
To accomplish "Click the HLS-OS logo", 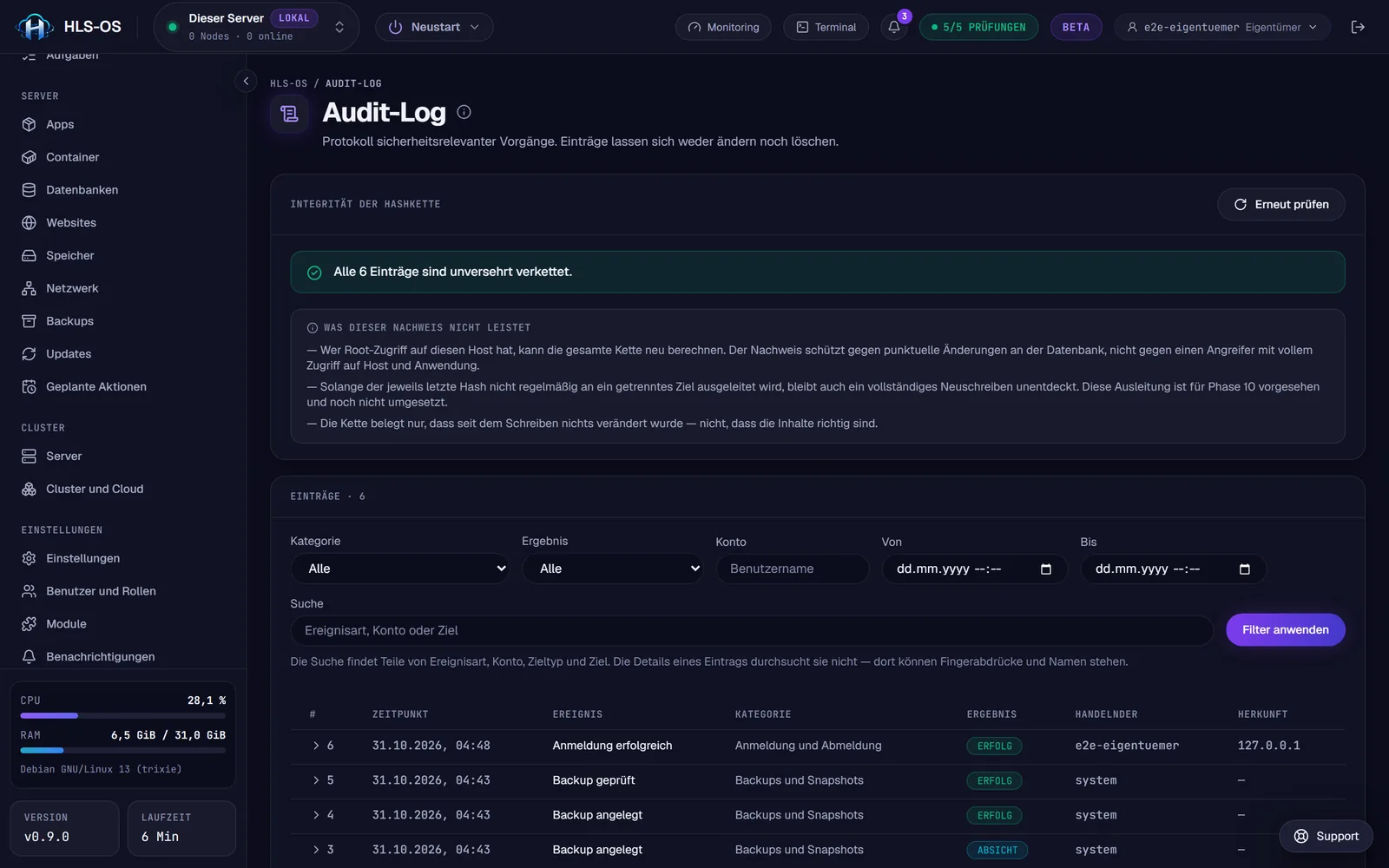I will [x=69, y=27].
